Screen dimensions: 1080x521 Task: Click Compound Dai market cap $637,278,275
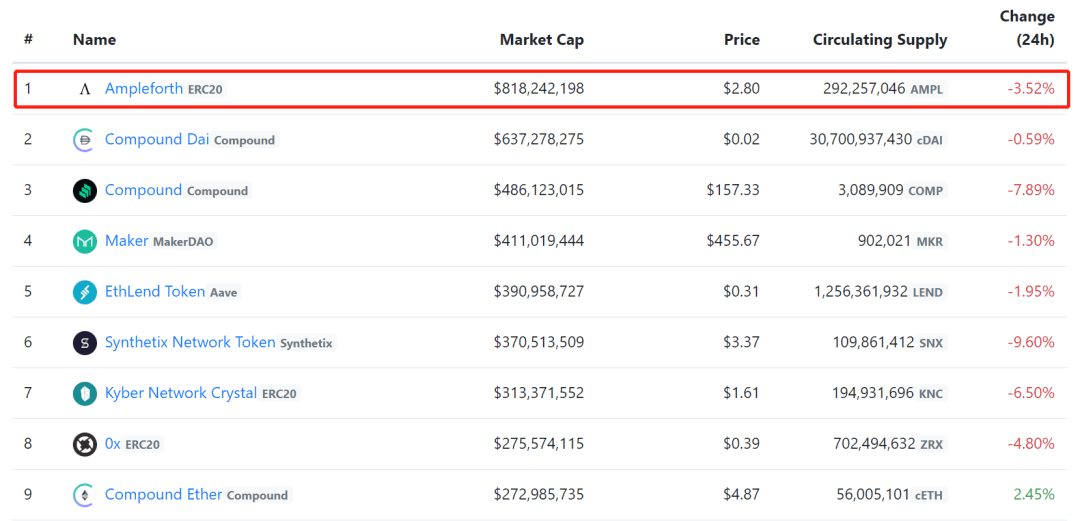[x=539, y=139]
